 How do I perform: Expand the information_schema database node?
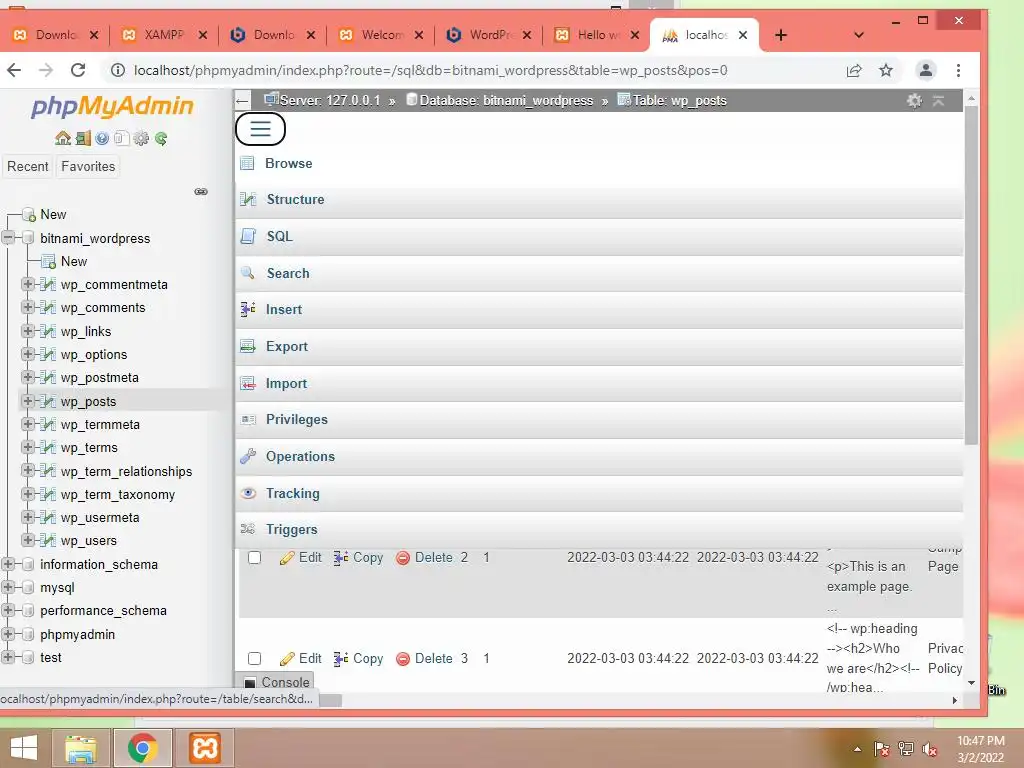coord(8,564)
